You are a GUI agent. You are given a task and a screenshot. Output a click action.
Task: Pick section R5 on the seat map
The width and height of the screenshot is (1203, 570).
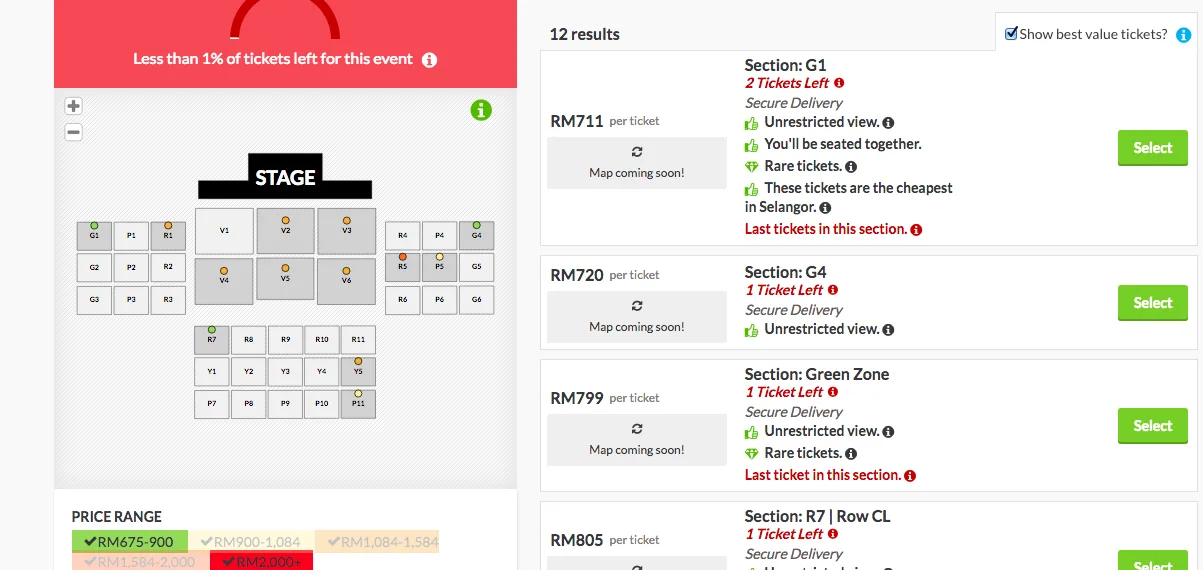coord(402,267)
